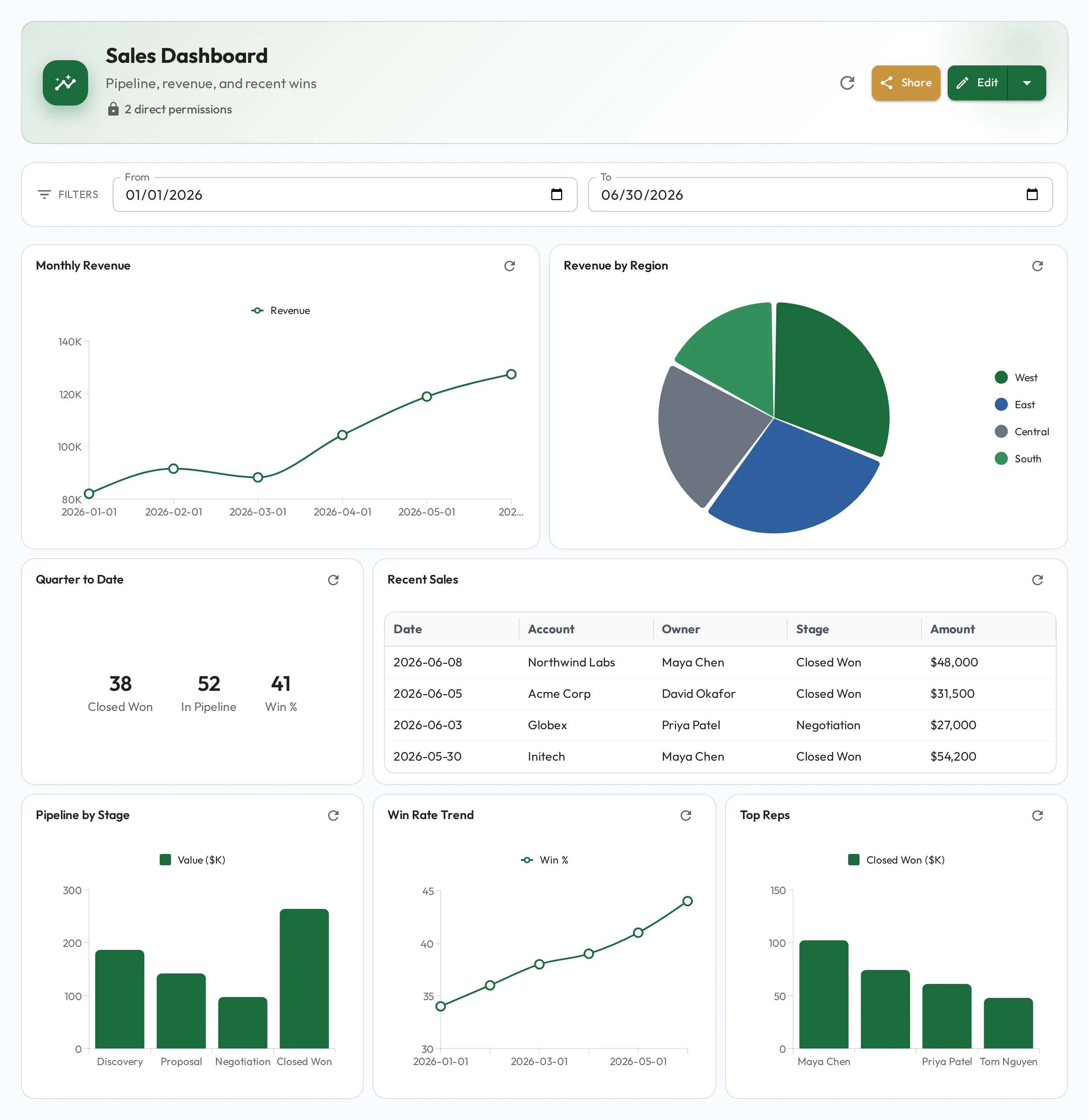Toggle the Central legend entry
Viewport: 1089px width, 1120px height.
coord(1021,432)
